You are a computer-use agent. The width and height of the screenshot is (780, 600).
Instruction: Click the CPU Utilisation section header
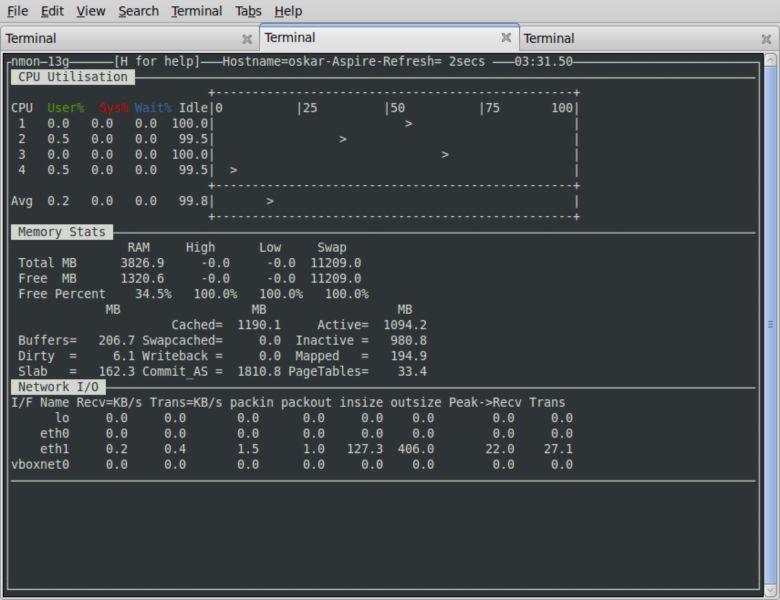pyautogui.click(x=73, y=77)
